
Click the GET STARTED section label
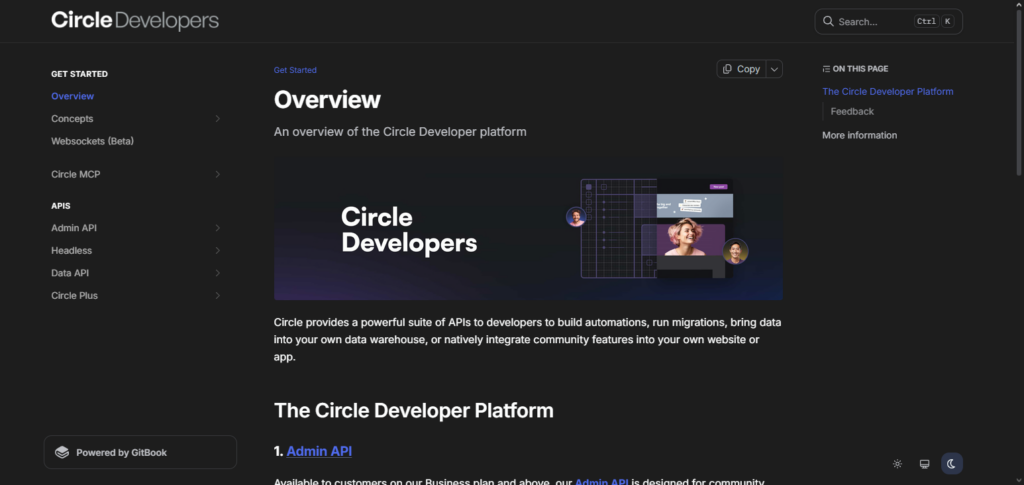[80, 74]
